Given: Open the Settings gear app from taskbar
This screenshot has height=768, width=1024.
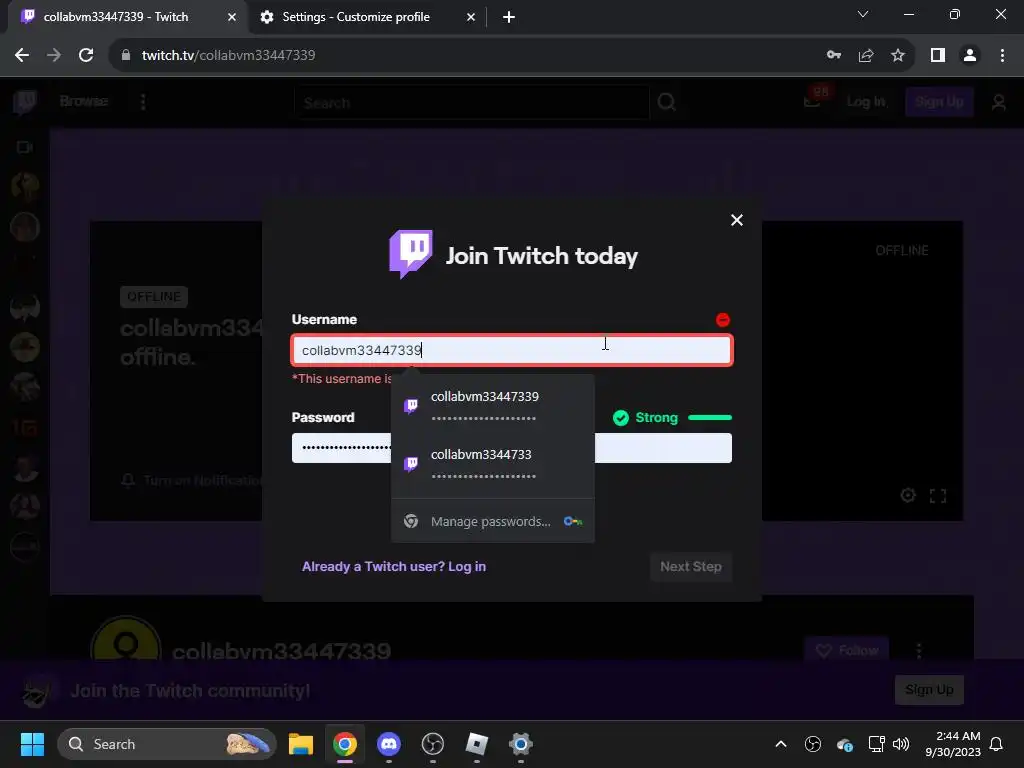Looking at the screenshot, I should pyautogui.click(x=520, y=744).
